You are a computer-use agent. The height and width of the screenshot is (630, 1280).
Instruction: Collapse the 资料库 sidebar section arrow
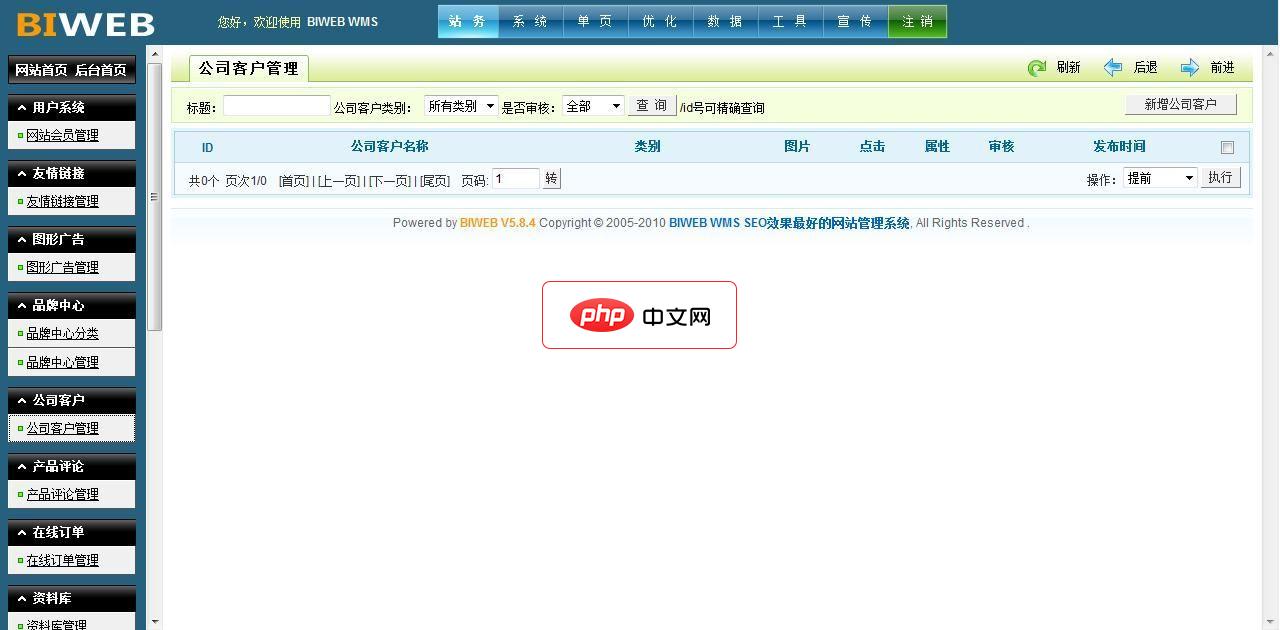tap(23, 598)
